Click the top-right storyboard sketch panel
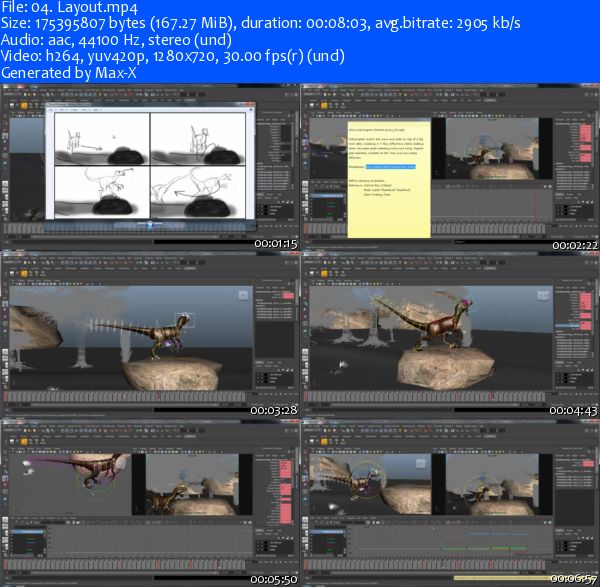This screenshot has width=600, height=587. pos(198,139)
